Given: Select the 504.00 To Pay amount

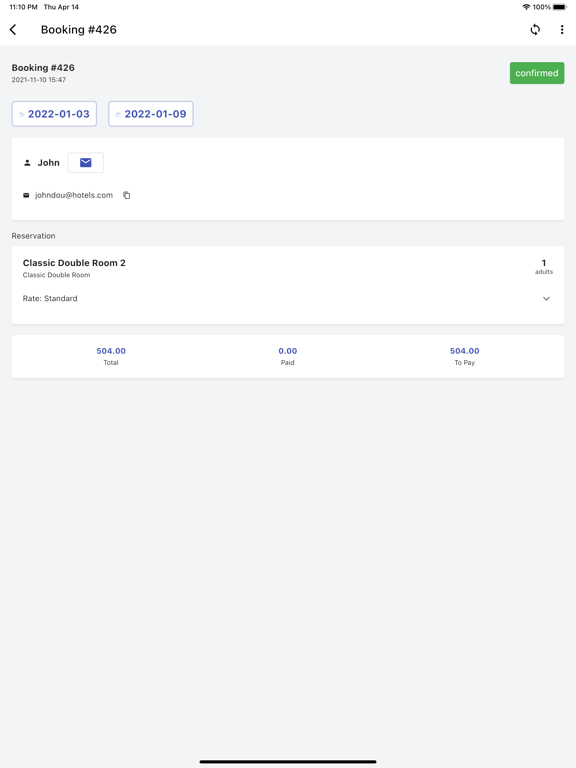Looking at the screenshot, I should point(464,351).
